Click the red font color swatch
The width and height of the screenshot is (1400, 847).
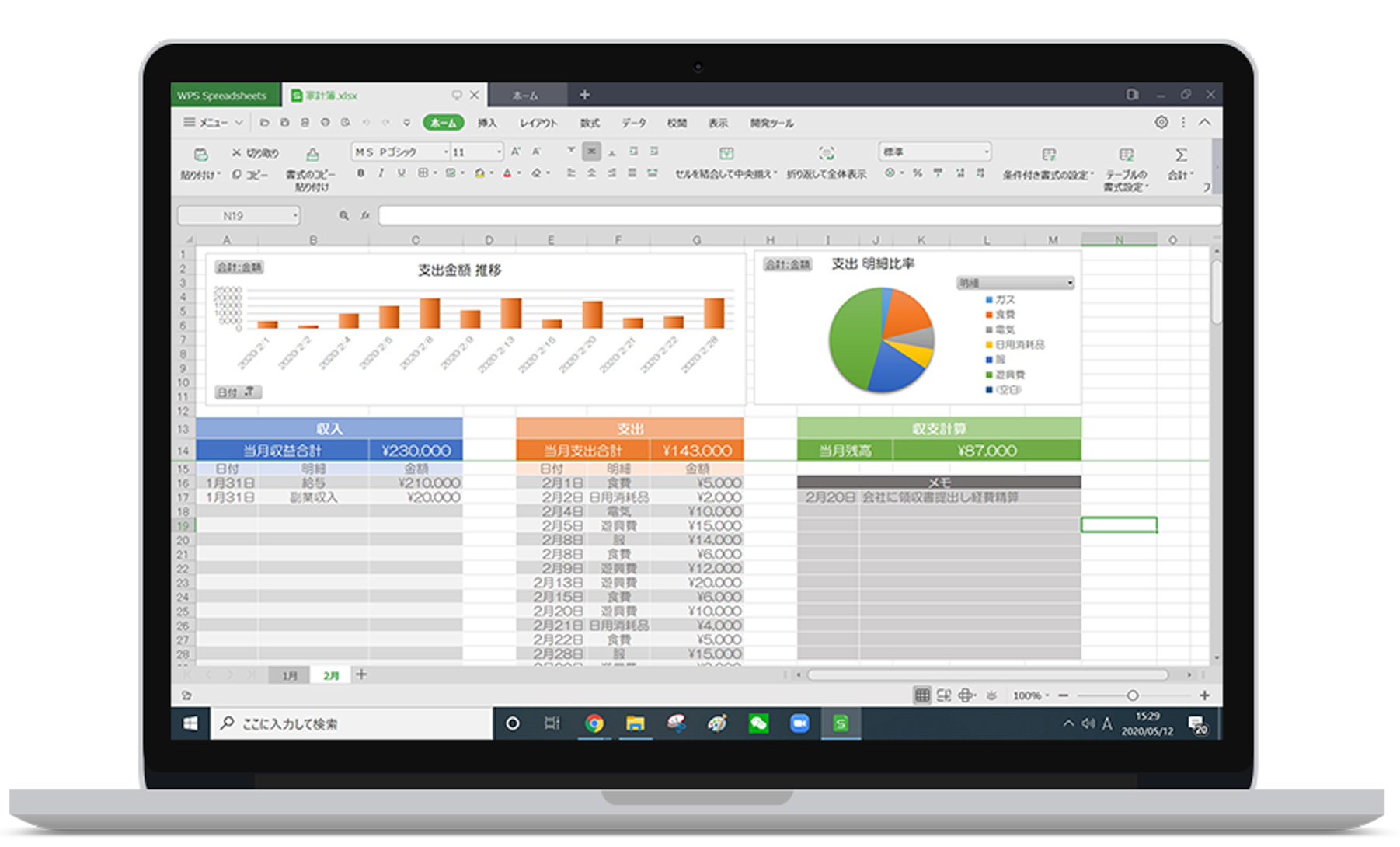tap(507, 173)
